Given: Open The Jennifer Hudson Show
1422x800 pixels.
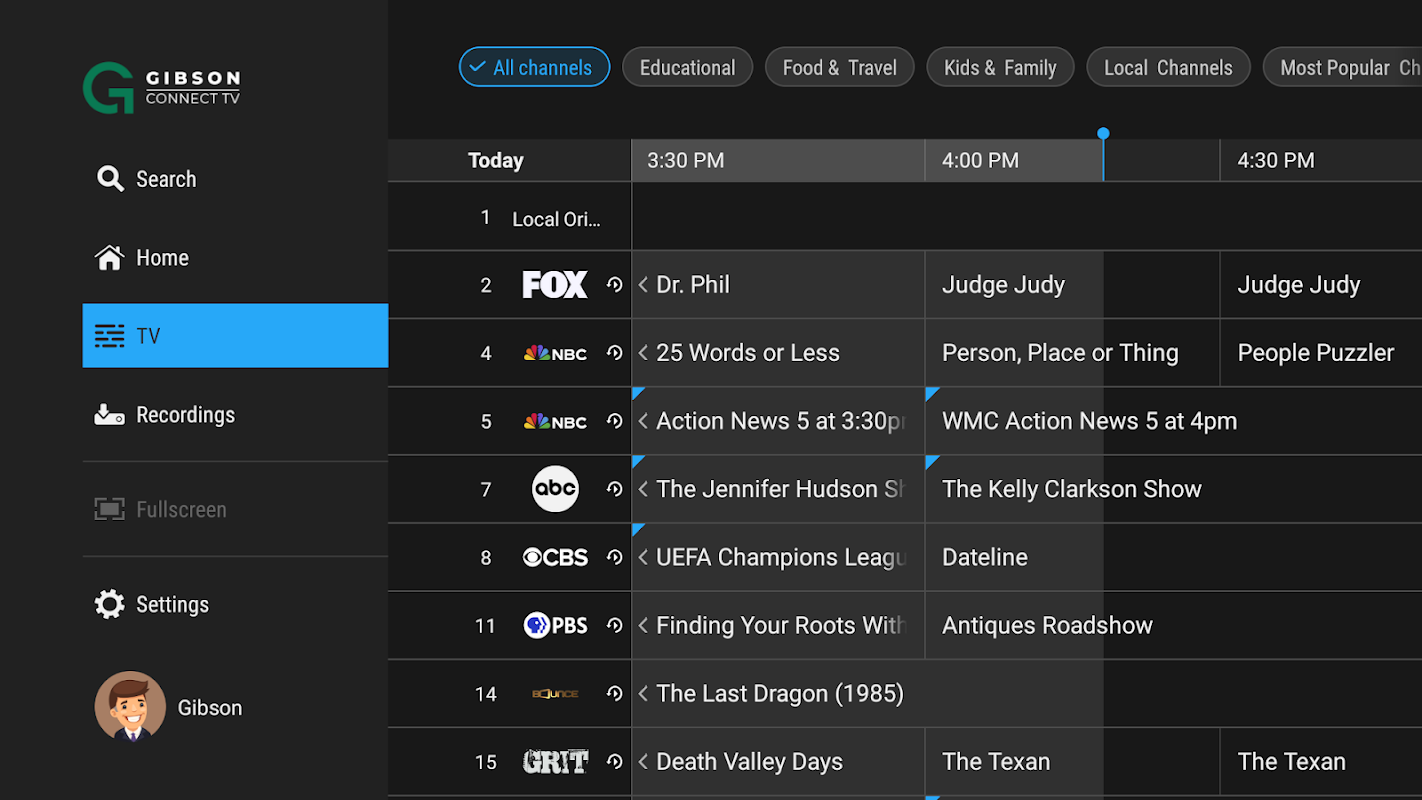Looking at the screenshot, I should [778, 489].
